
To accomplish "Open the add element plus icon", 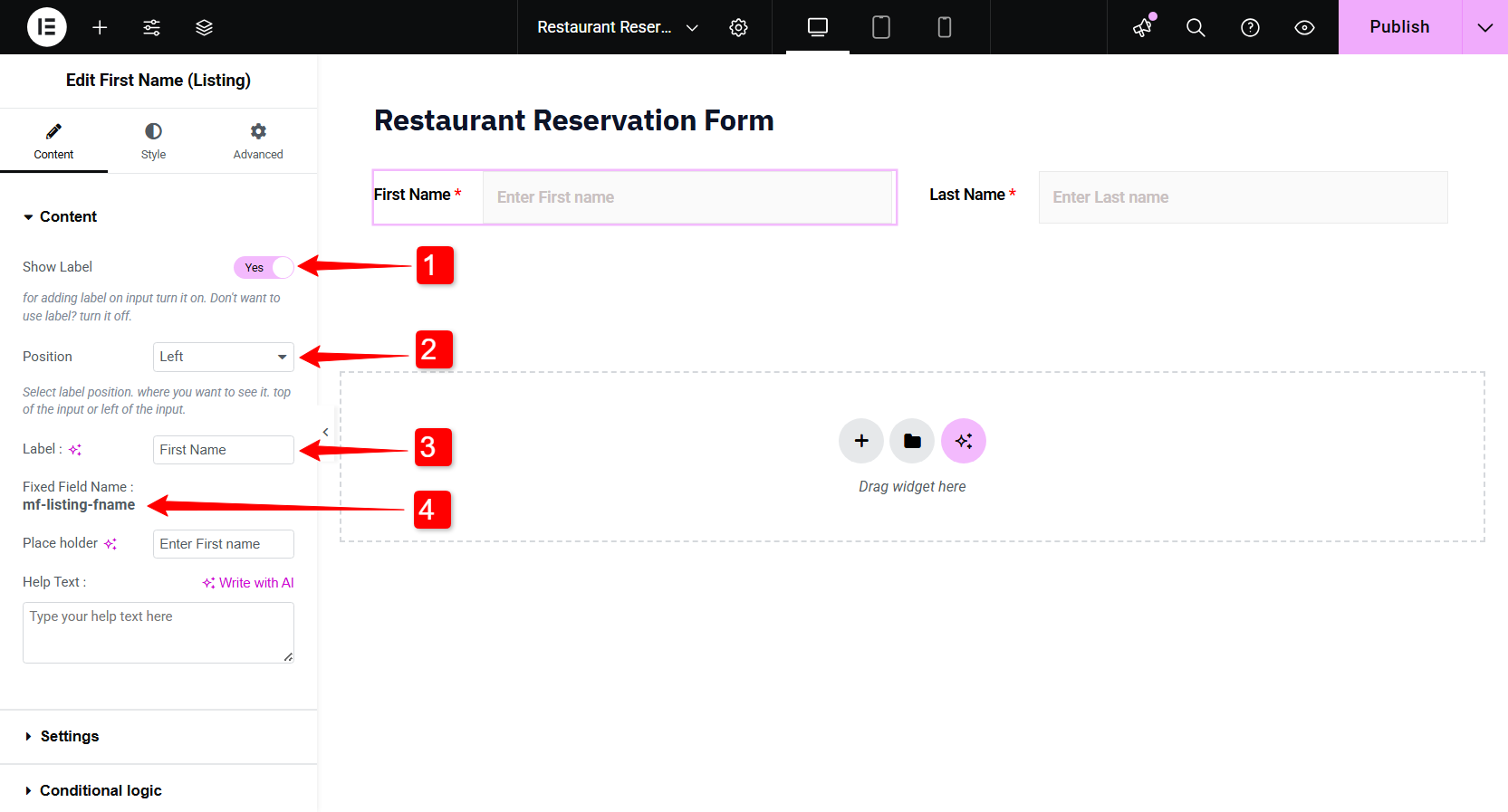I will (100, 27).
